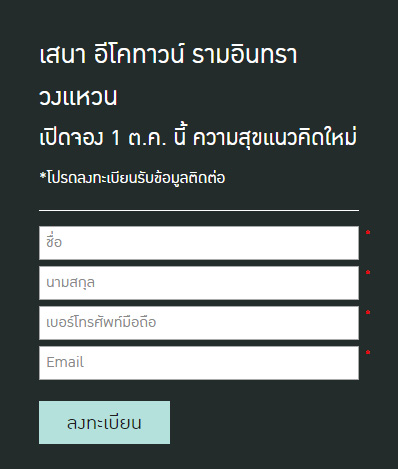
Task: Submit the form with the ลงทะเบียน button
Action: pos(104,422)
